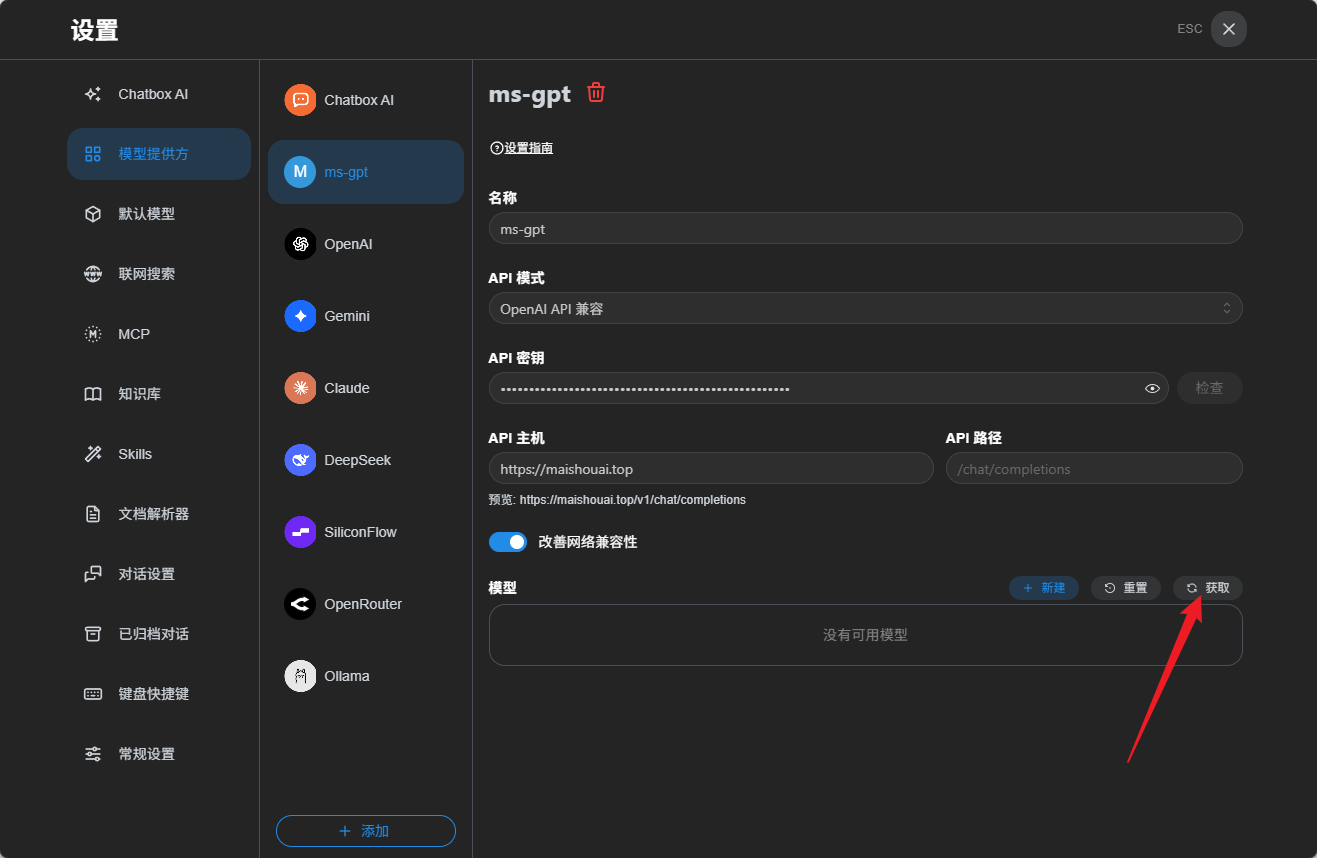Screen dimensions: 1317x858
Task: Click the 键盘快捷键 keyboard icon
Action: point(93,694)
